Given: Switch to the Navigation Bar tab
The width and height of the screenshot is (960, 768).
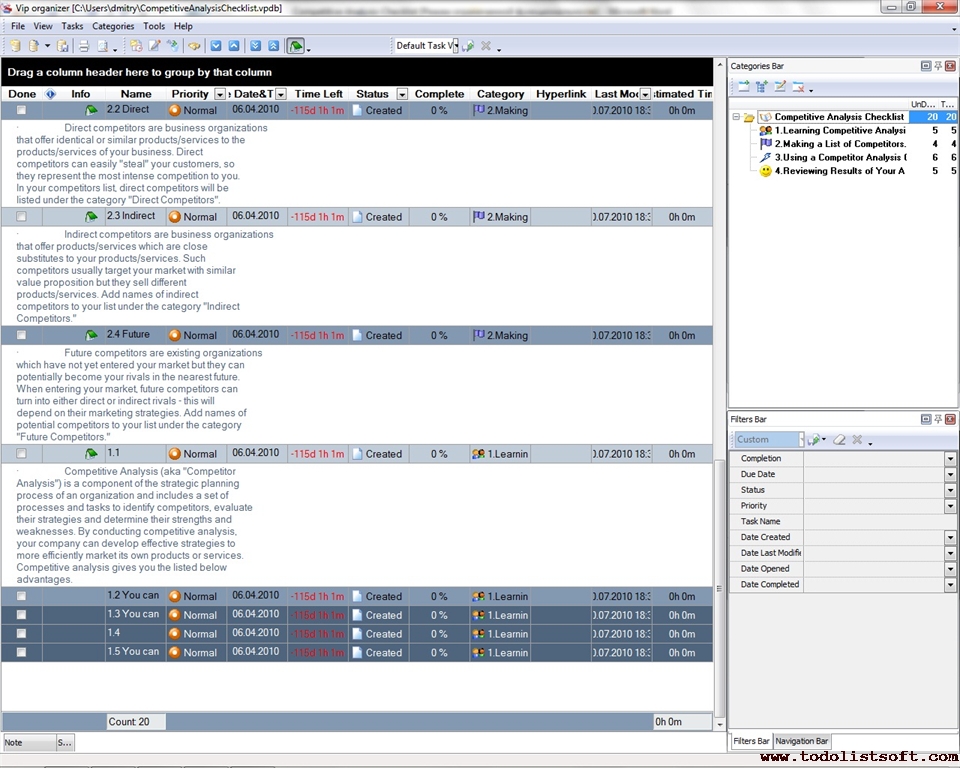Looking at the screenshot, I should 801,741.
